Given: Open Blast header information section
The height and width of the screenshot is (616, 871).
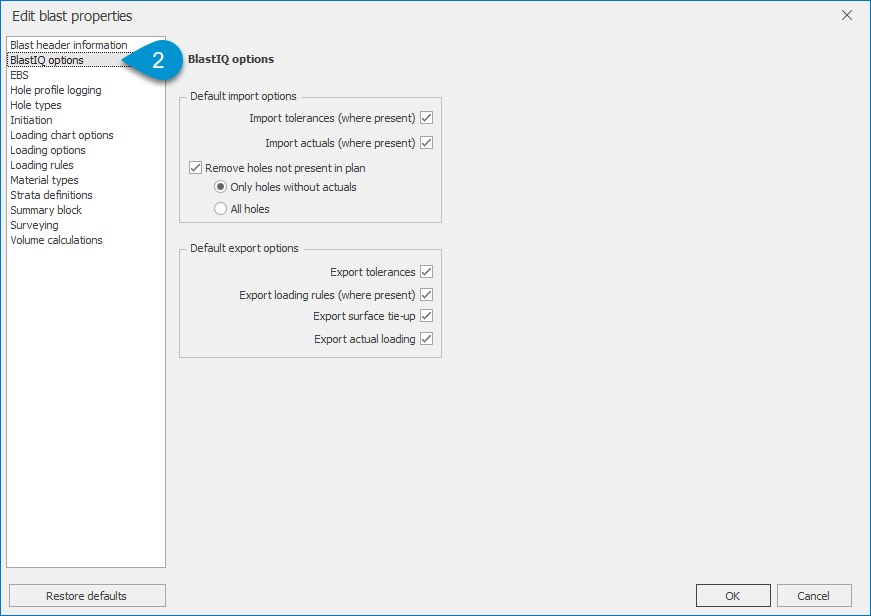Looking at the screenshot, I should pos(69,45).
